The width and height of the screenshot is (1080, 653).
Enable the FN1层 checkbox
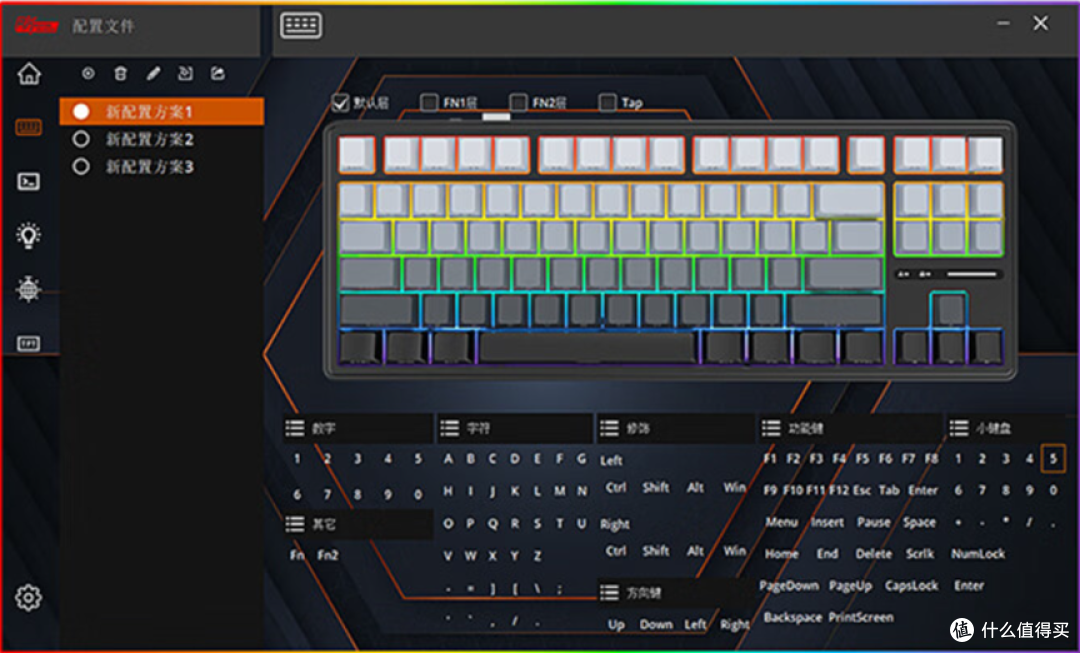pyautogui.click(x=429, y=103)
